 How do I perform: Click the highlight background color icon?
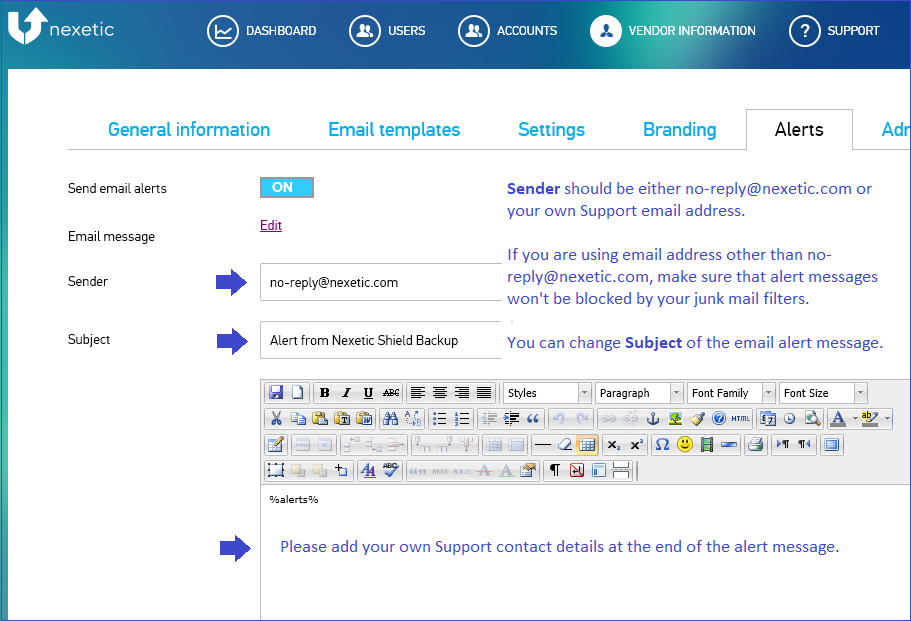[x=870, y=418]
